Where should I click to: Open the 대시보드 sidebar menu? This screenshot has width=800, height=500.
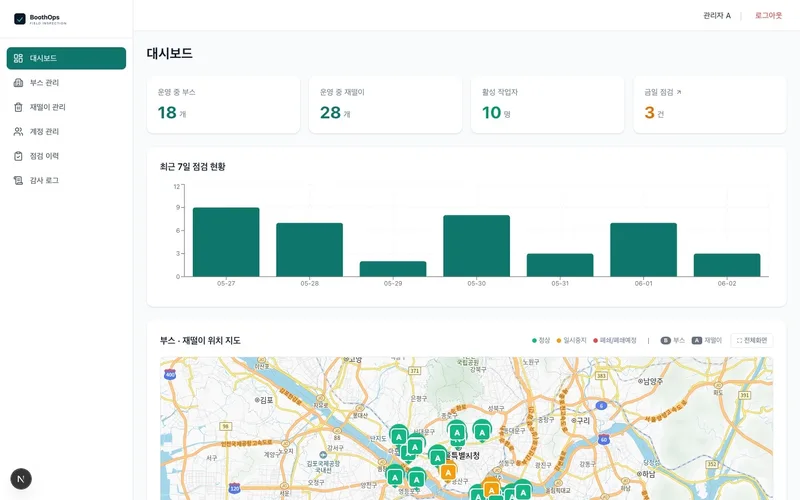pyautogui.click(x=66, y=58)
